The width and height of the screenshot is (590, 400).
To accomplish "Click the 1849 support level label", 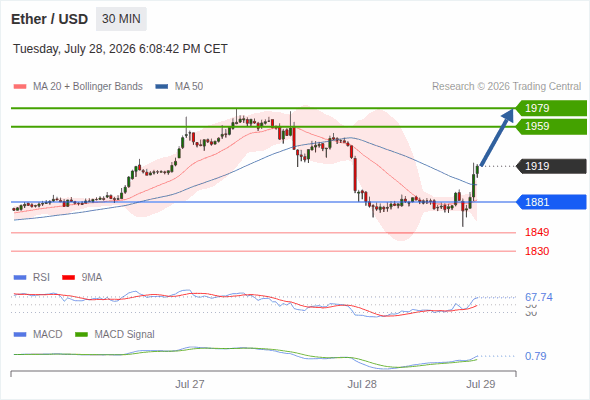I will [537, 232].
